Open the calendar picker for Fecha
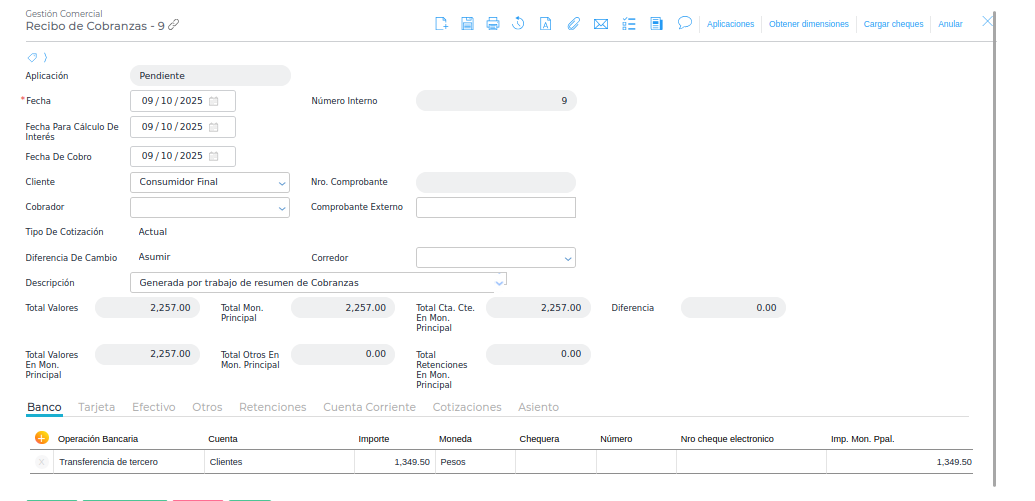Image resolution: width=1035 pixels, height=501 pixels. (214, 101)
